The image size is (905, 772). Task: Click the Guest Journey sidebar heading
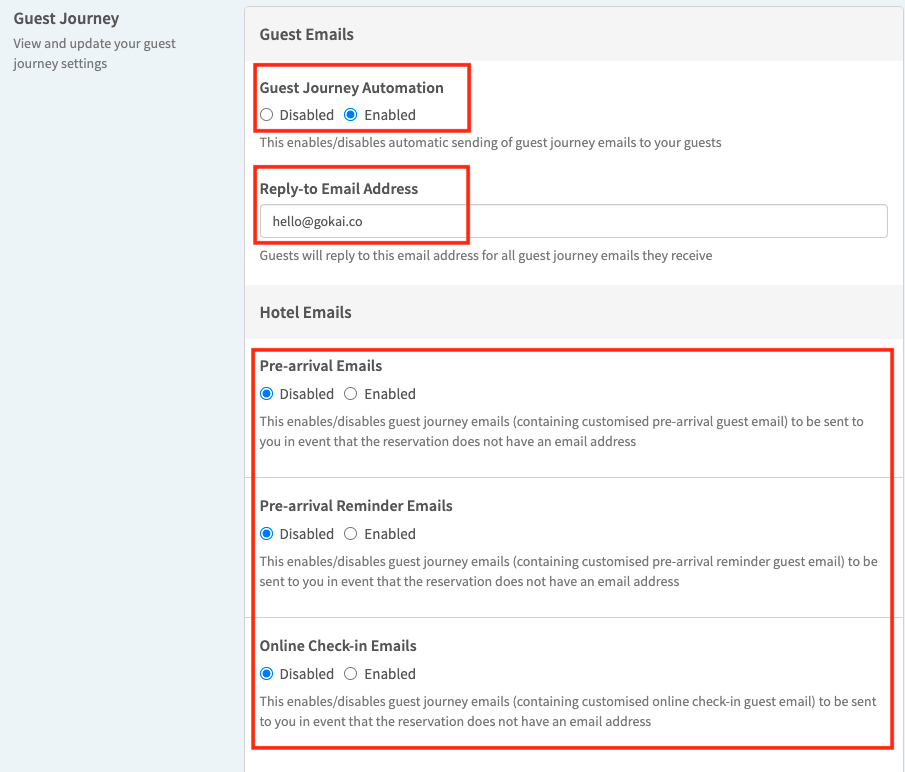[66, 18]
